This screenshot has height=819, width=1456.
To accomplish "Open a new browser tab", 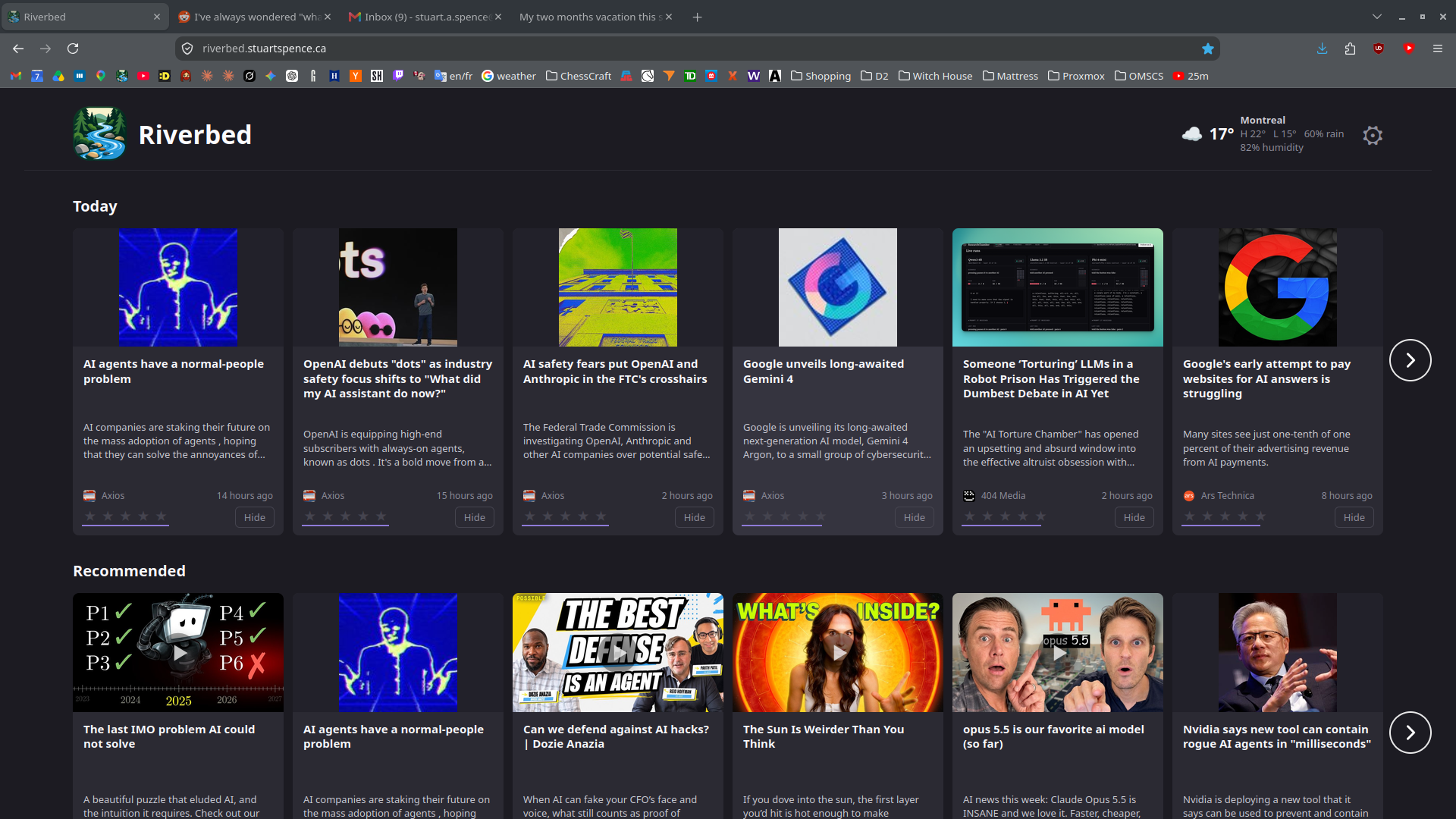I will 697,17.
